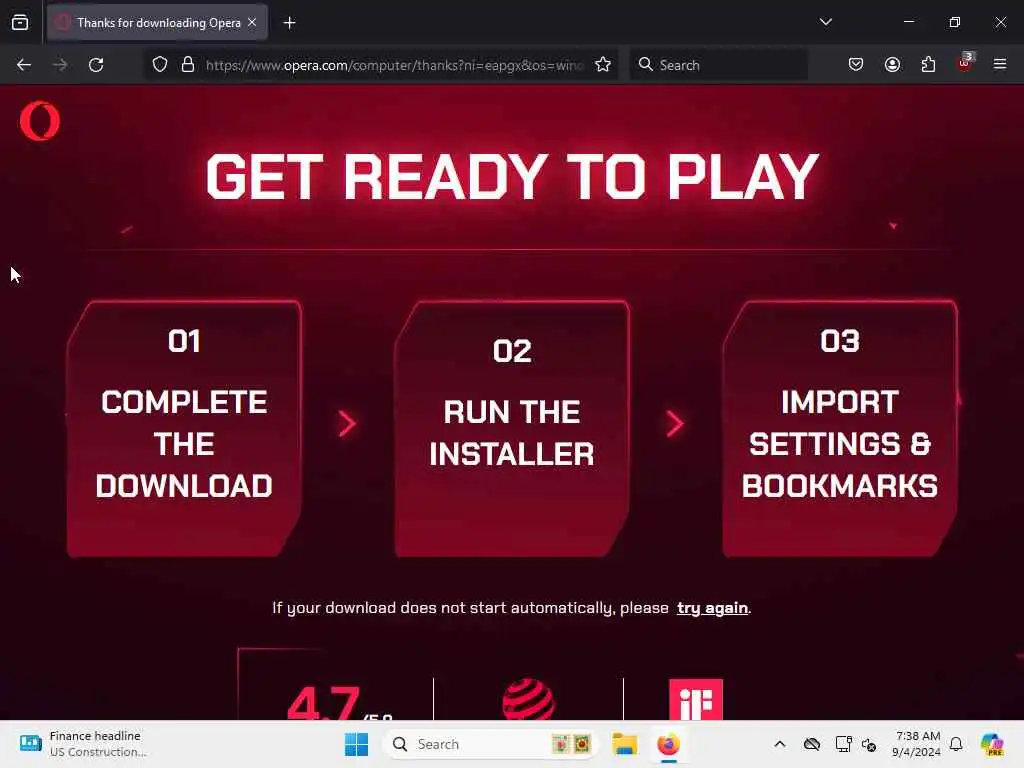This screenshot has width=1024, height=768.
Task: View site security padlock info
Action: (x=188, y=65)
